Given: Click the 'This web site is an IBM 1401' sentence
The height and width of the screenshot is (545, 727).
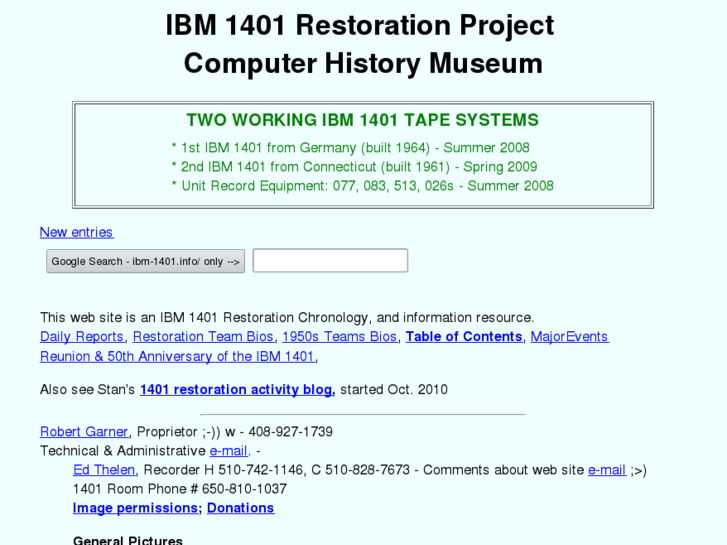Looking at the screenshot, I should pos(287,318).
